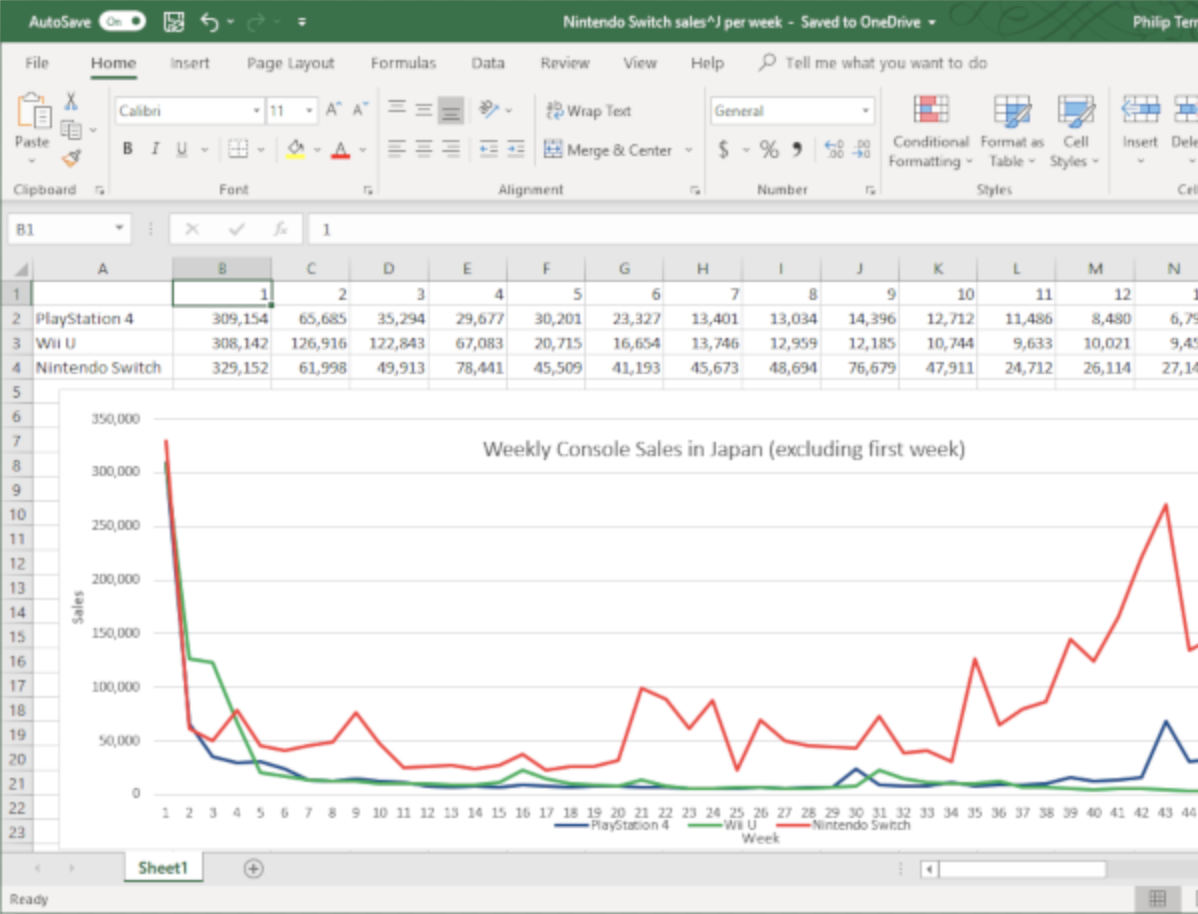Click the Select All corner triangle
1198x914 pixels.
coord(21,269)
